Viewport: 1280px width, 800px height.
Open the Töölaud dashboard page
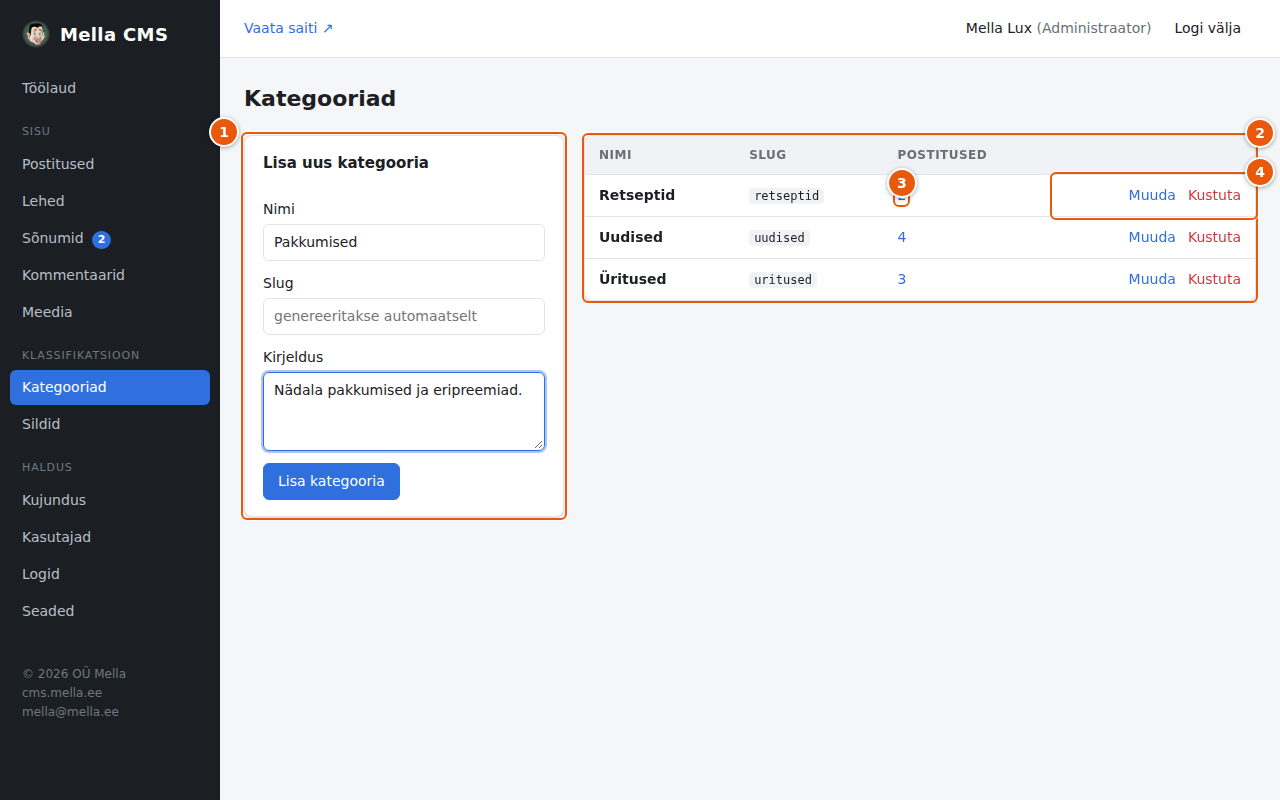[x=110, y=88]
